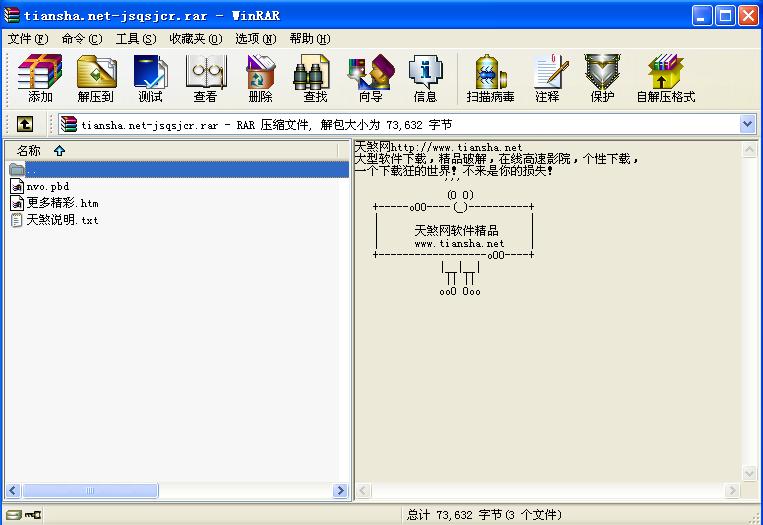Select the '..' parent directory row
This screenshot has height=525, width=763.
coord(178,169)
